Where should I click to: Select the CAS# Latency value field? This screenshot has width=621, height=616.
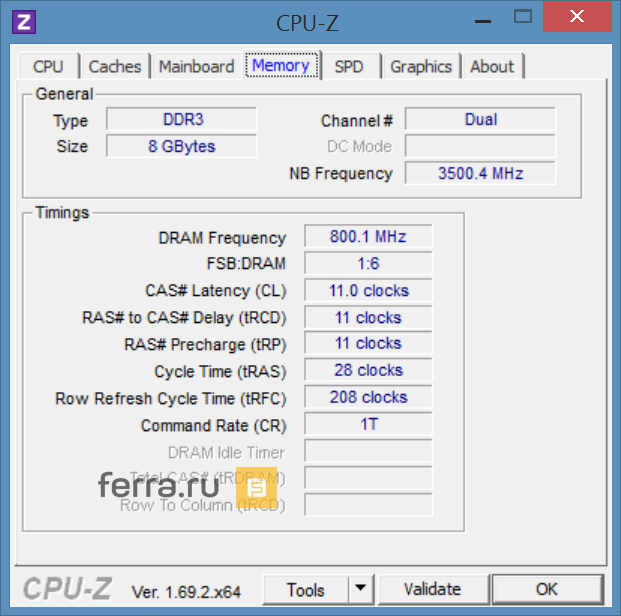click(368, 291)
